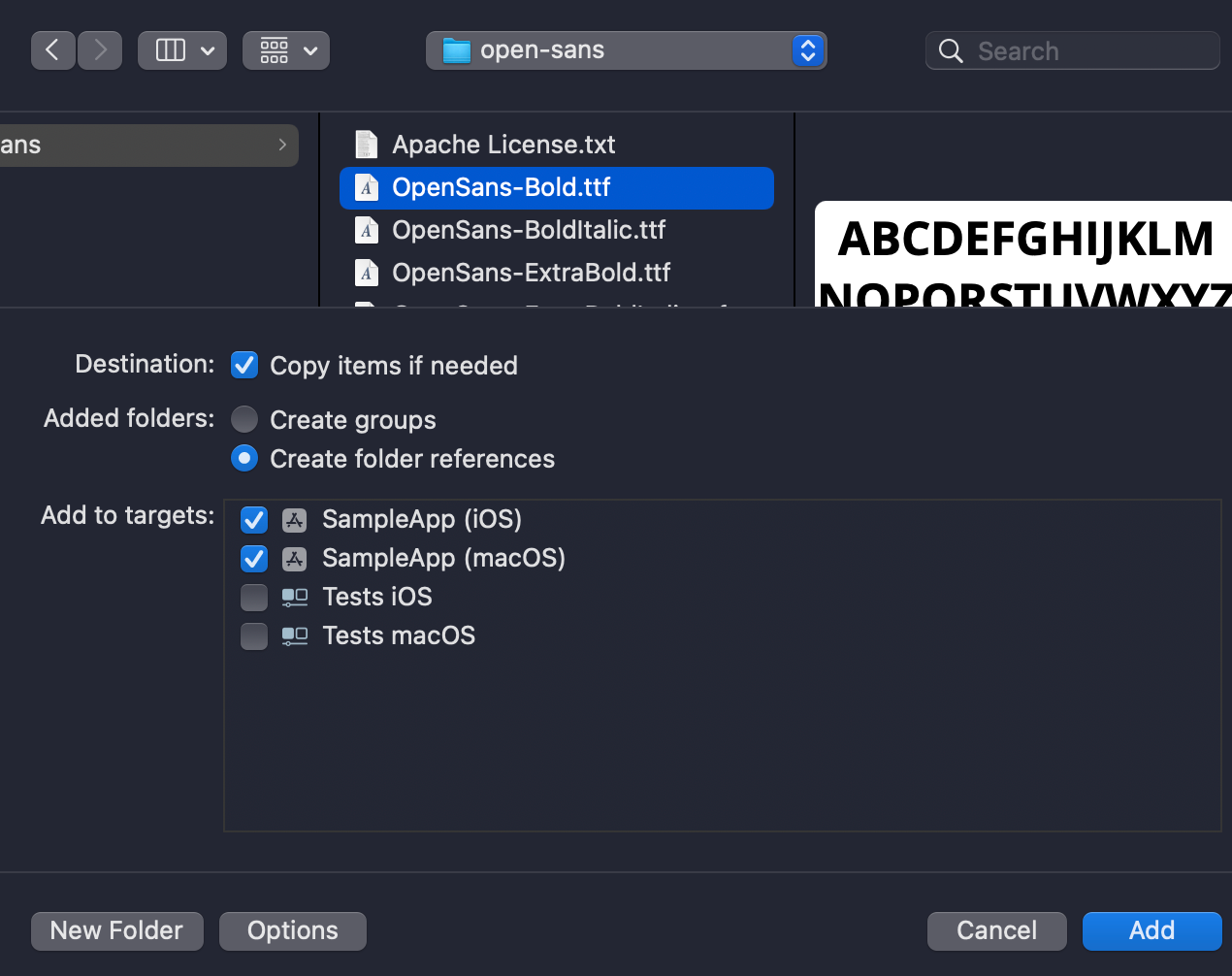
Task: Expand the ans sidebar item chevron
Action: pyautogui.click(x=282, y=144)
